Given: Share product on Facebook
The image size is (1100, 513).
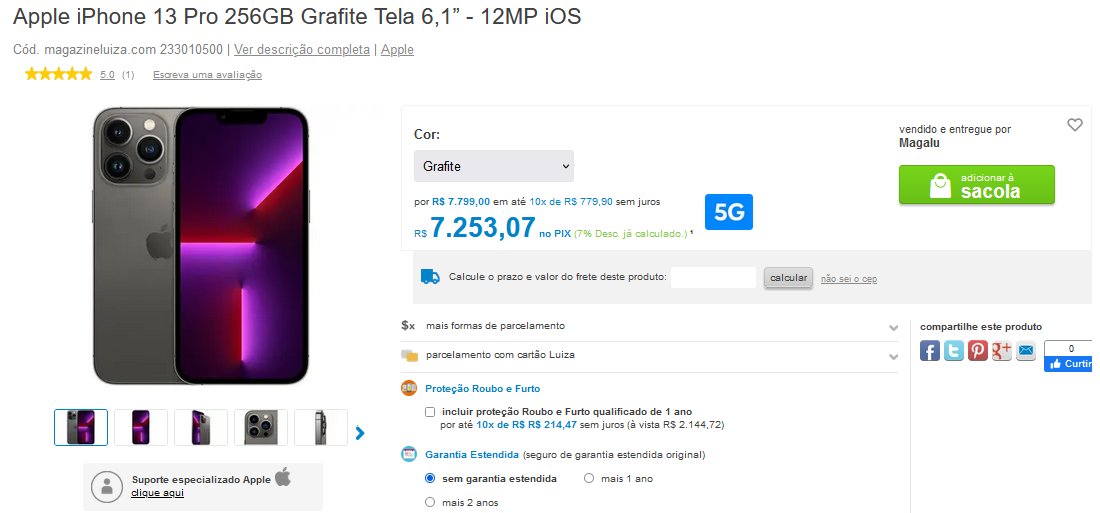Looking at the screenshot, I should point(930,350).
